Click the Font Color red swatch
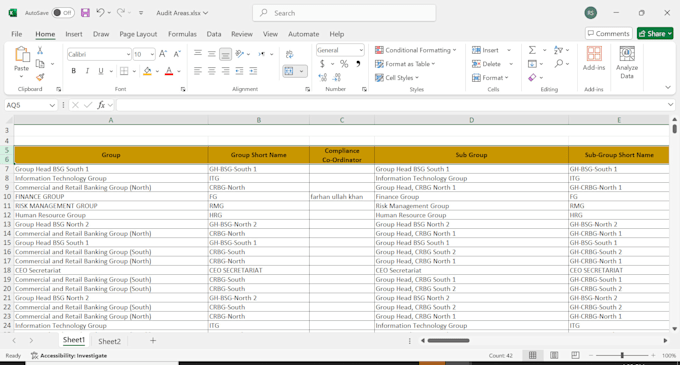The width and height of the screenshot is (680, 365). click(x=169, y=71)
